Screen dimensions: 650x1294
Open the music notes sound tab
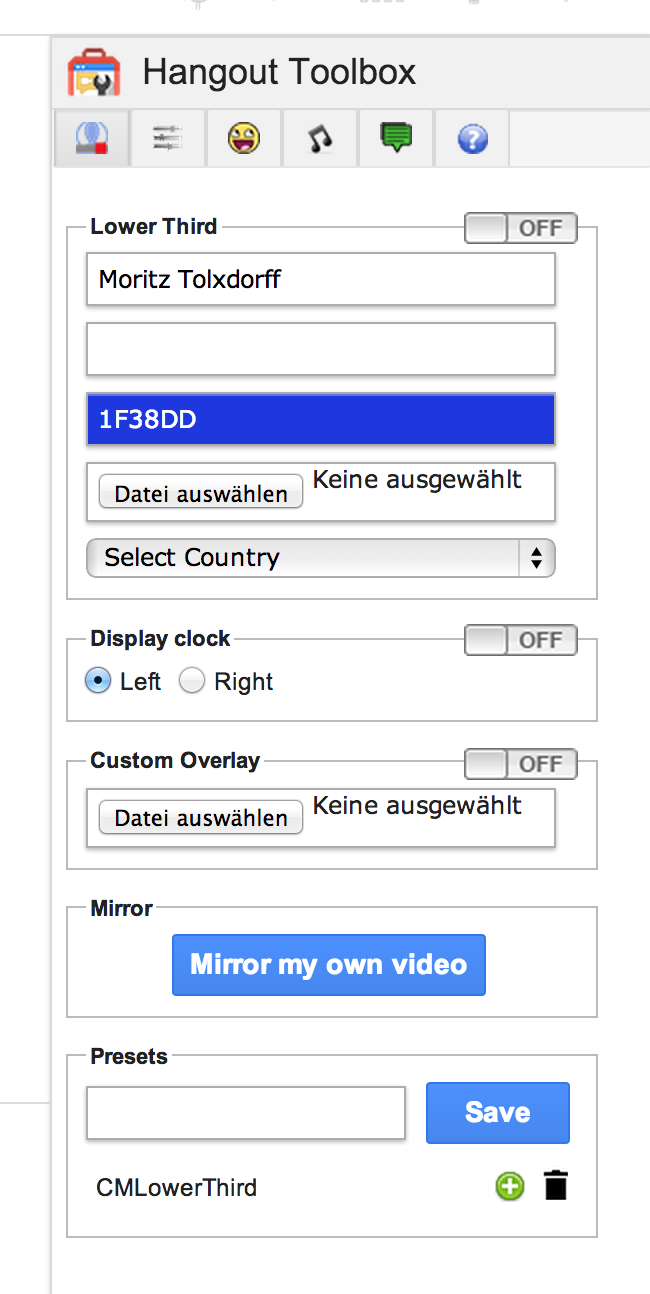[320, 138]
